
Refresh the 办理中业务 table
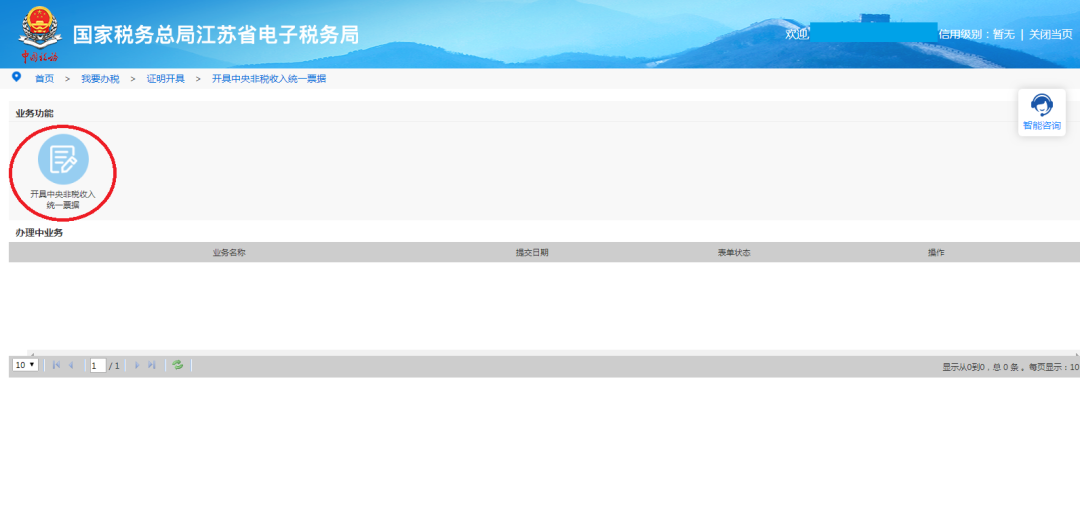click(178, 365)
